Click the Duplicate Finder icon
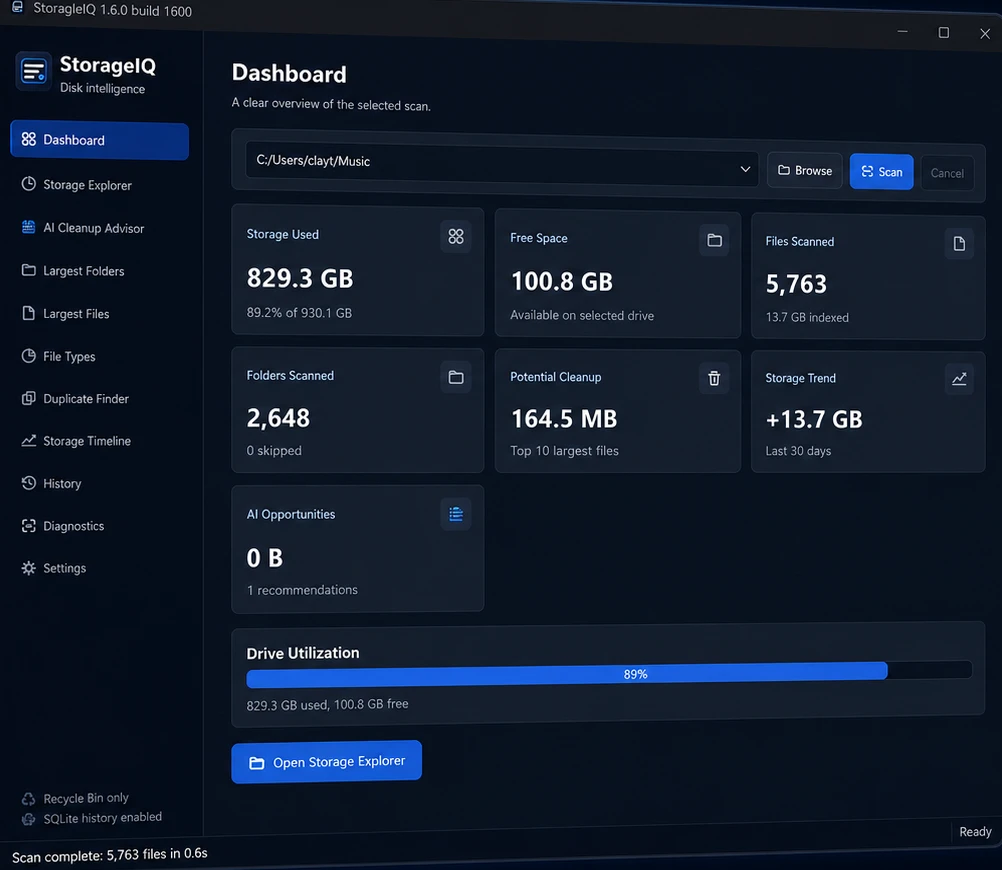Viewport: 1002px width, 870px height. click(29, 398)
